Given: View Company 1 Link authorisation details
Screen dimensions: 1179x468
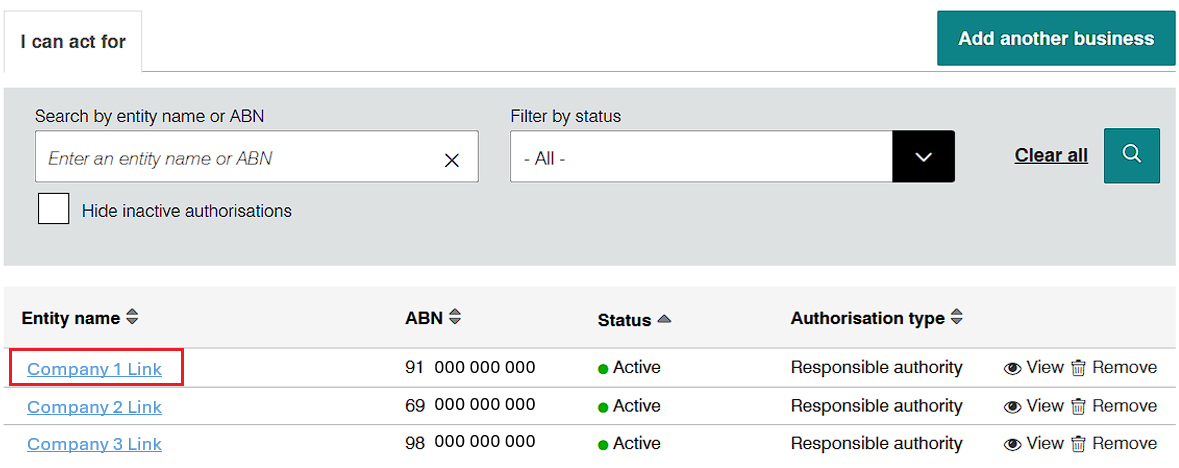Looking at the screenshot, I should [x=1033, y=367].
